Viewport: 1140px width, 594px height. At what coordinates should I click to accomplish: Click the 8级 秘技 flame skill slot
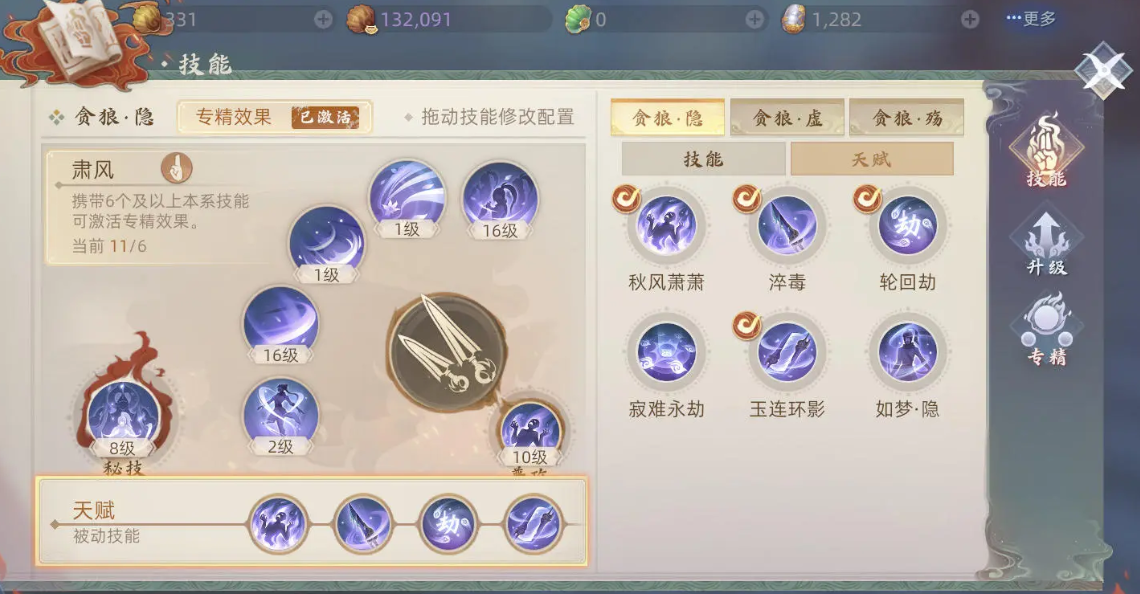click(123, 414)
